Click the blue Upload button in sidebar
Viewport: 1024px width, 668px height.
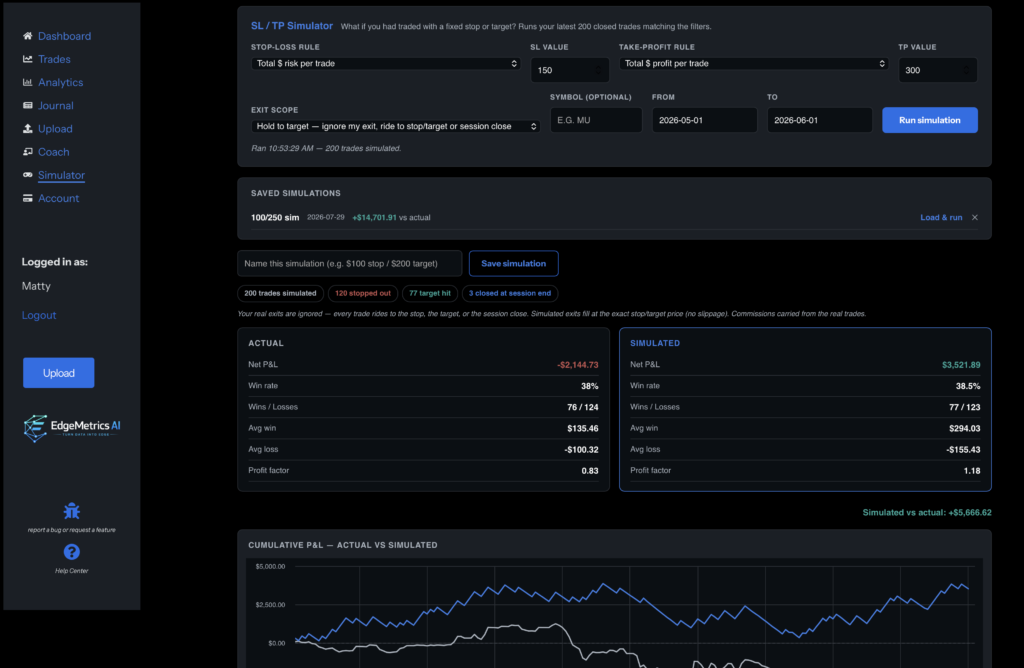point(59,373)
